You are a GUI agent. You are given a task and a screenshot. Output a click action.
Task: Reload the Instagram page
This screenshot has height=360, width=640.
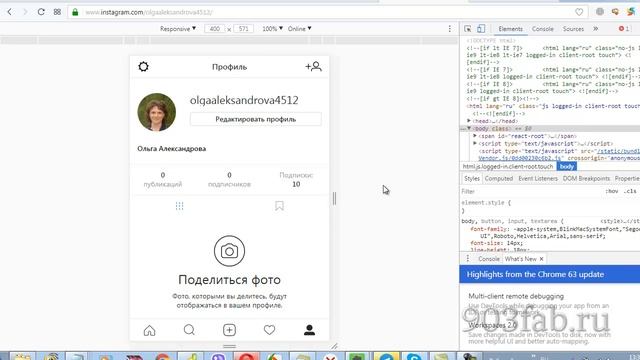click(41, 12)
